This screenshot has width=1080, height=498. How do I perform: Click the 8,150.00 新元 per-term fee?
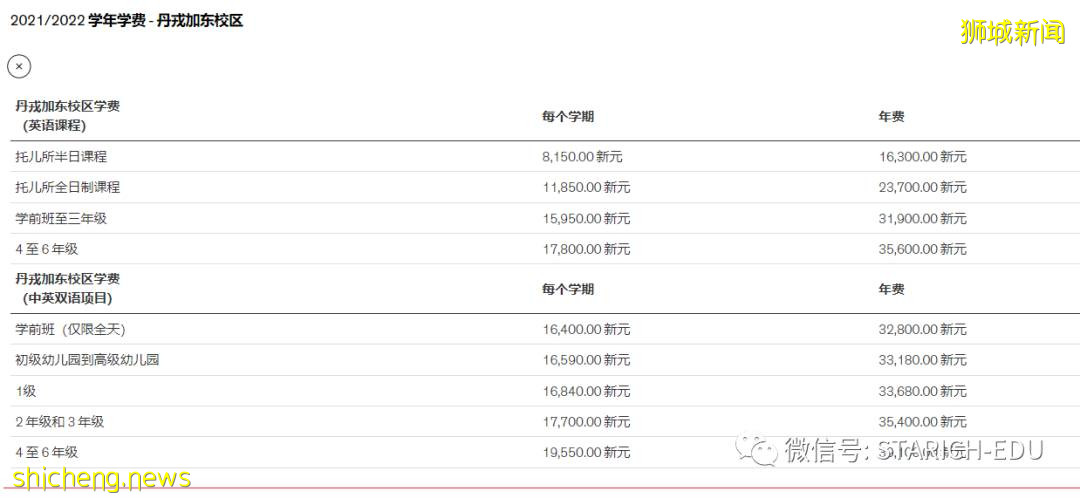586,157
